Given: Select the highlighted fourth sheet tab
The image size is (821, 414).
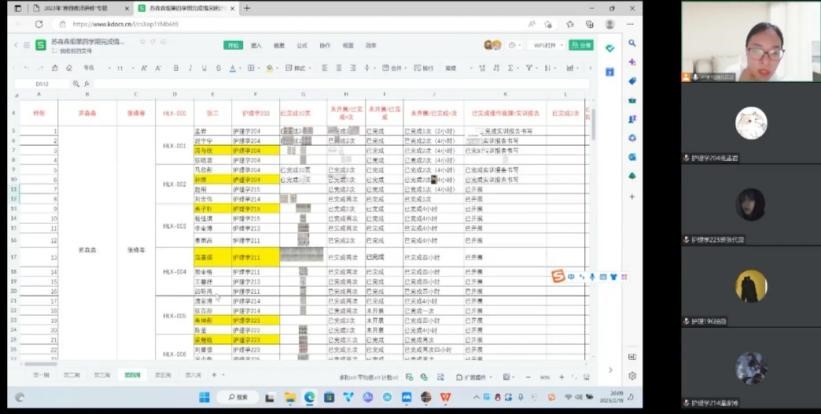Looking at the screenshot, I should 132,375.
